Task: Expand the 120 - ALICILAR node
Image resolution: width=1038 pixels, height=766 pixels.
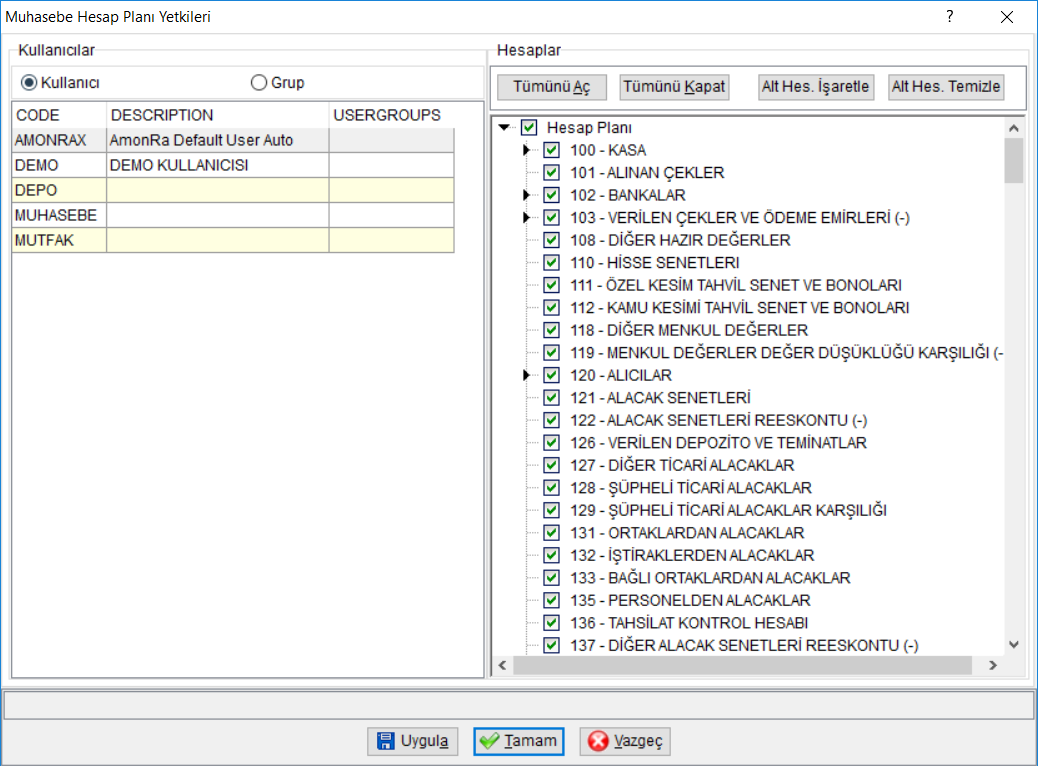Action: pos(526,375)
